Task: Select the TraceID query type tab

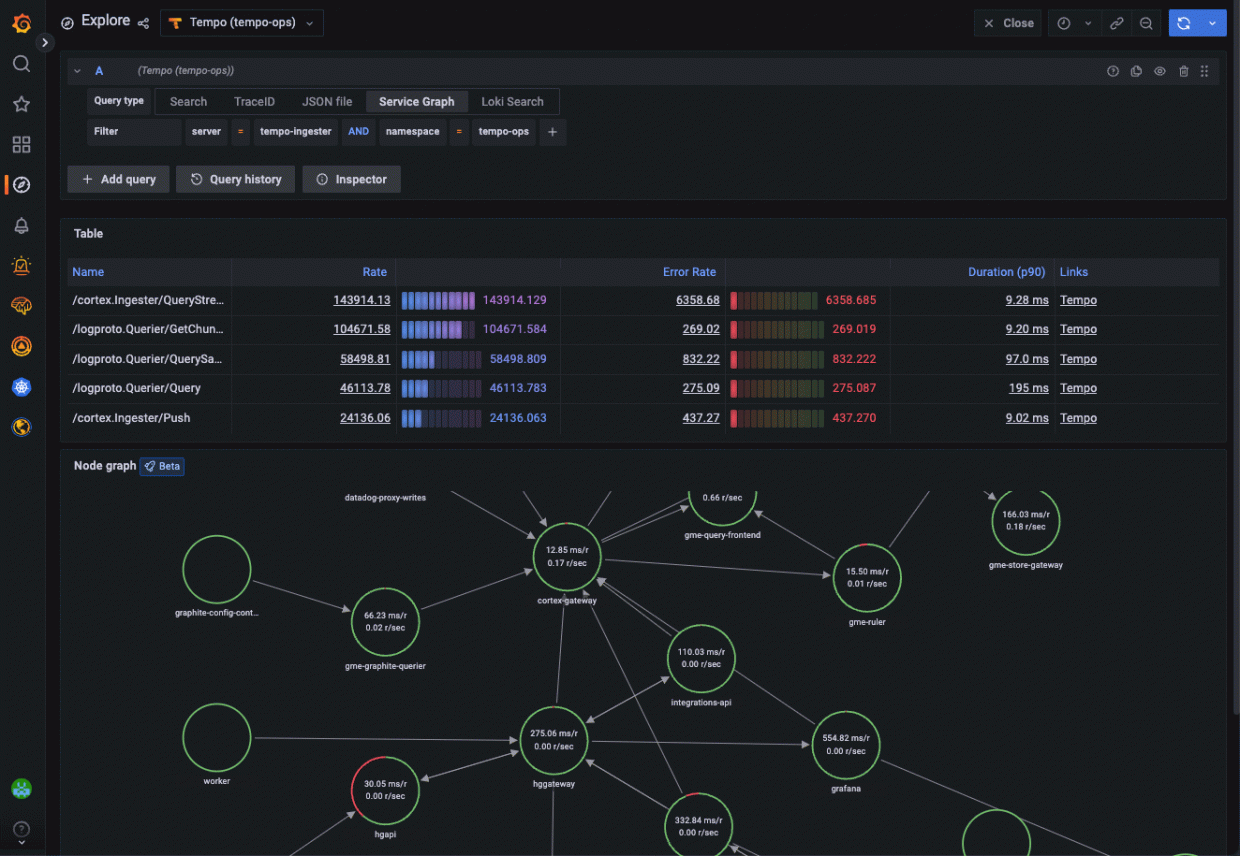Action: coord(254,101)
